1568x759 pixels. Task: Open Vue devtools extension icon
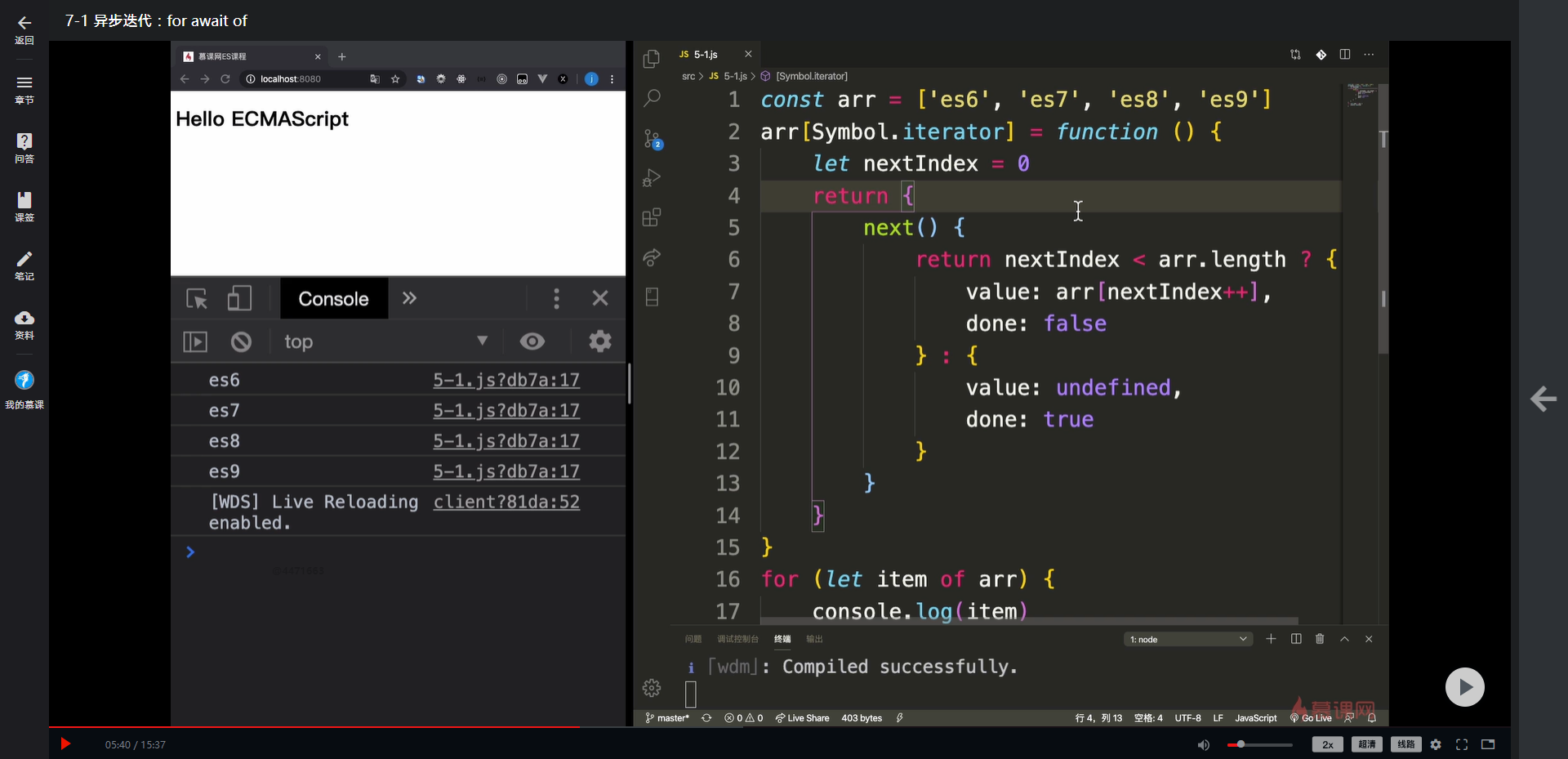(542, 79)
